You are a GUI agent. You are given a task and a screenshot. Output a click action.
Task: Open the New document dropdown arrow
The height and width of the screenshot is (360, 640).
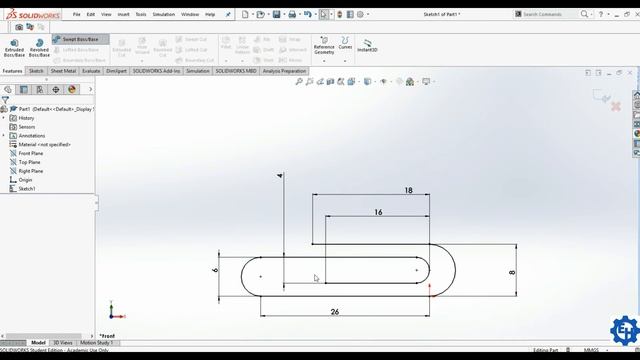tap(253, 14)
